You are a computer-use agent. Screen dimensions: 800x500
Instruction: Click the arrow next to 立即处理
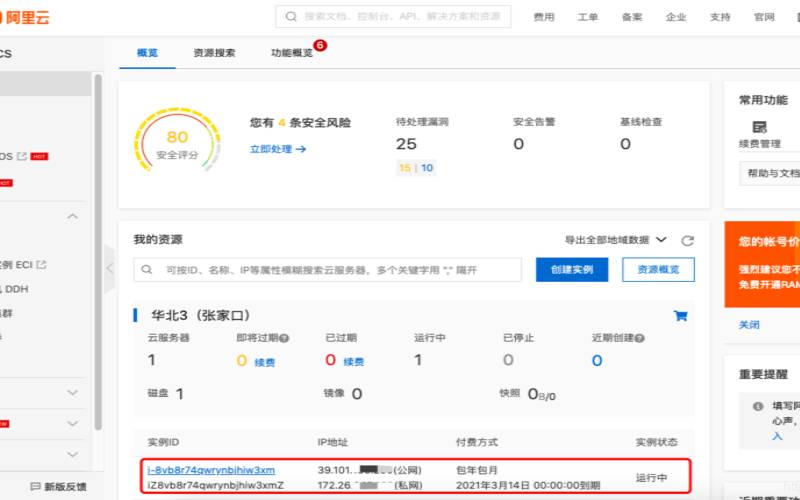(301, 149)
